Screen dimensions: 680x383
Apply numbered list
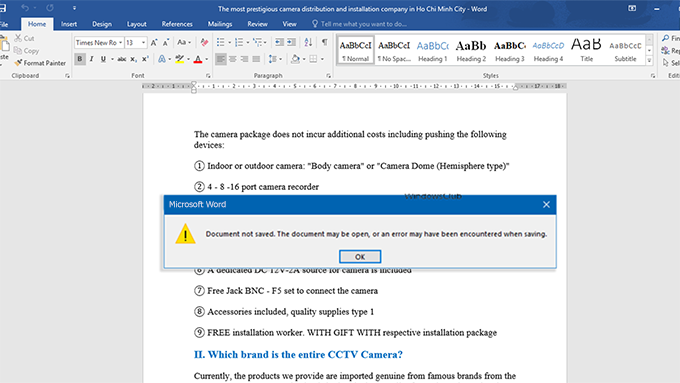pyautogui.click(x=239, y=43)
